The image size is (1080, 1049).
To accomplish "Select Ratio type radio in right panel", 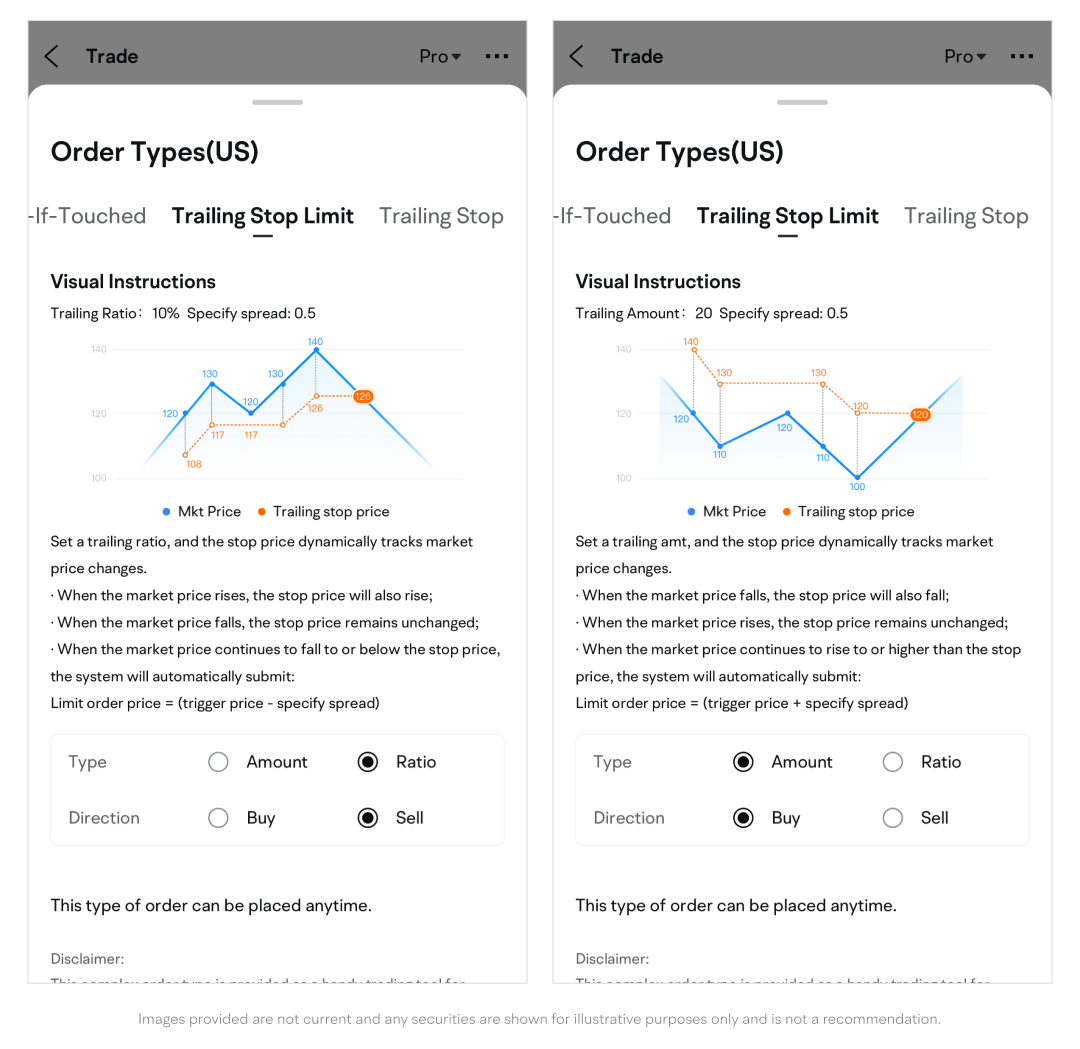I will (893, 762).
